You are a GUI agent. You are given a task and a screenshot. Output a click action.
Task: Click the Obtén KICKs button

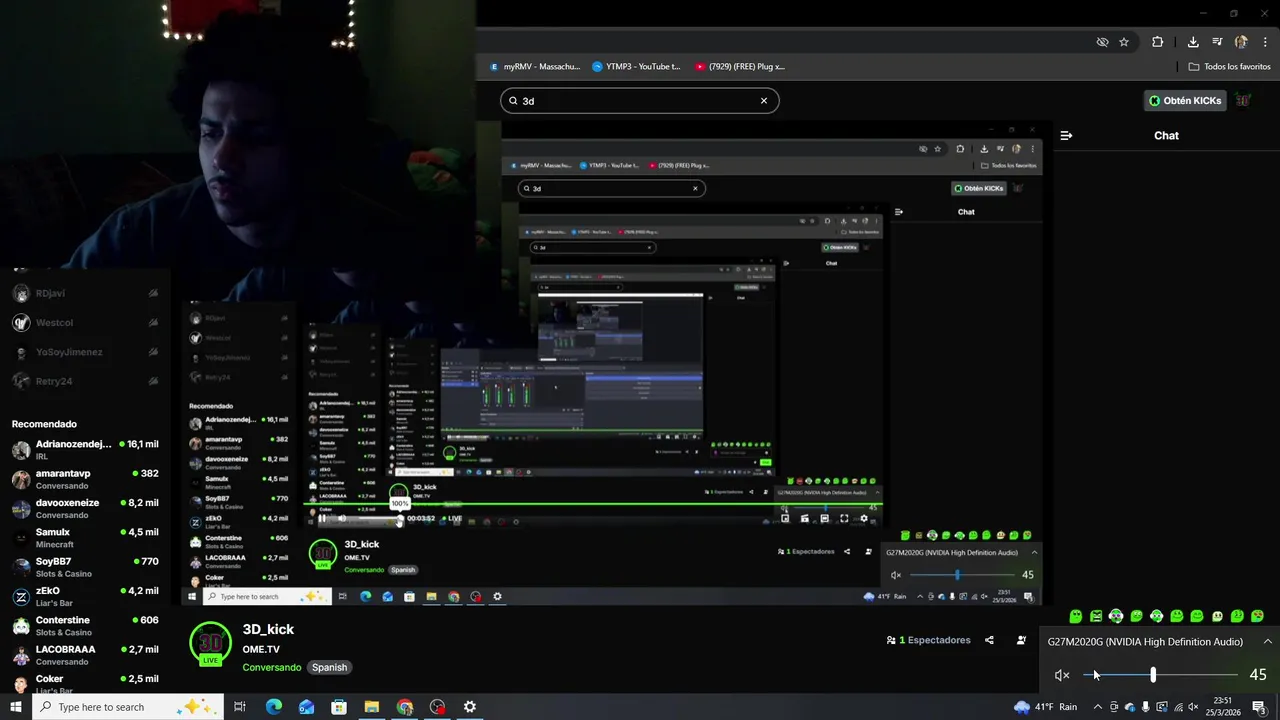[1185, 100]
